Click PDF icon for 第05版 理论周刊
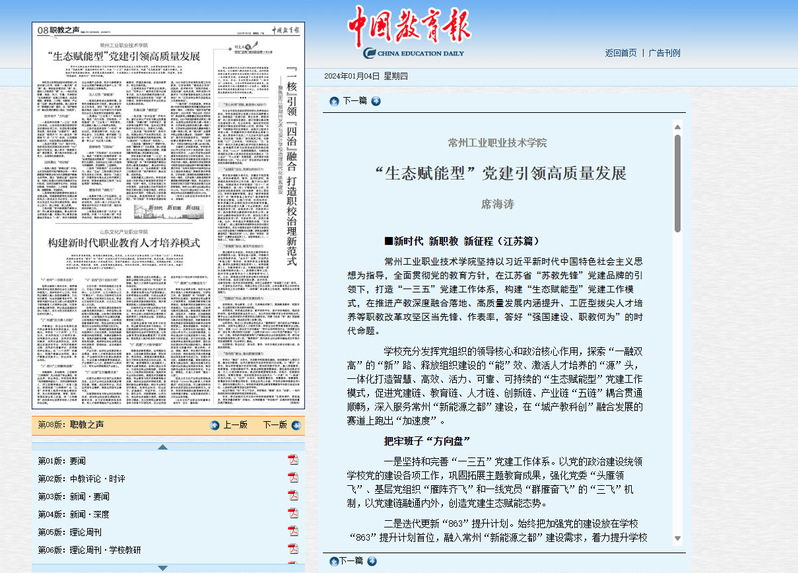 (x=293, y=532)
